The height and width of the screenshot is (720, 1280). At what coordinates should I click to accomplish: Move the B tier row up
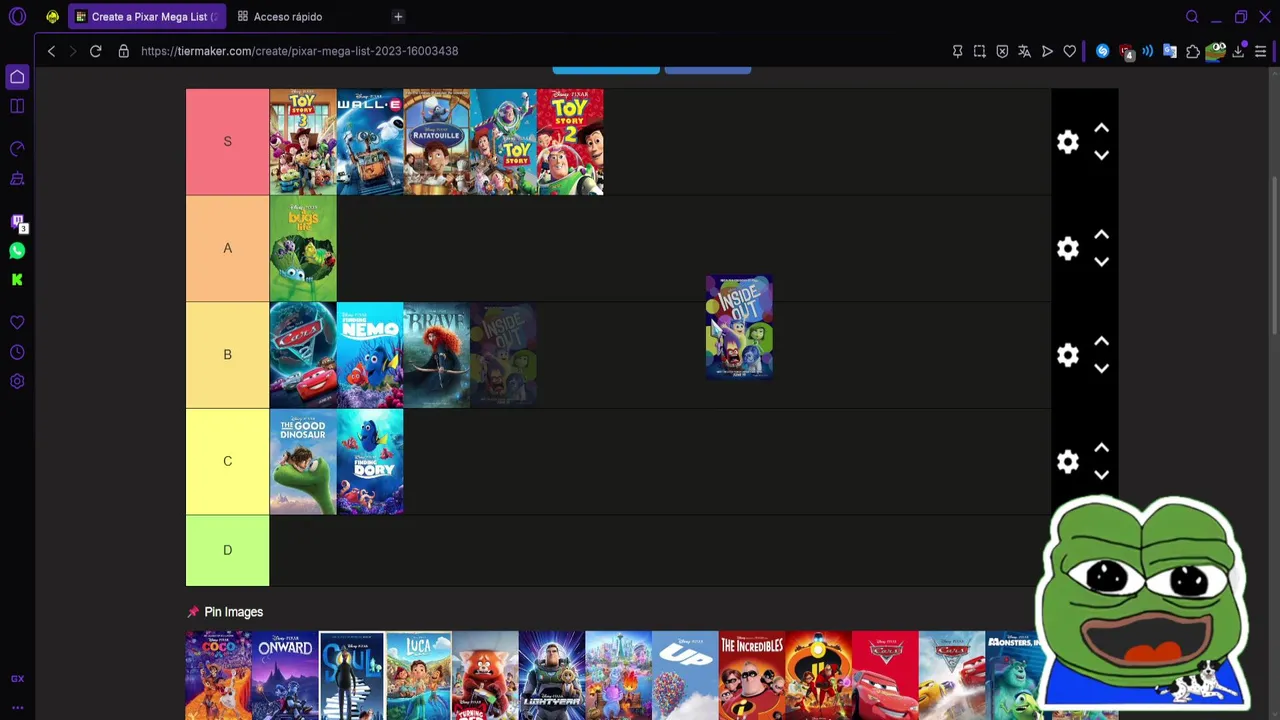pos(1101,341)
